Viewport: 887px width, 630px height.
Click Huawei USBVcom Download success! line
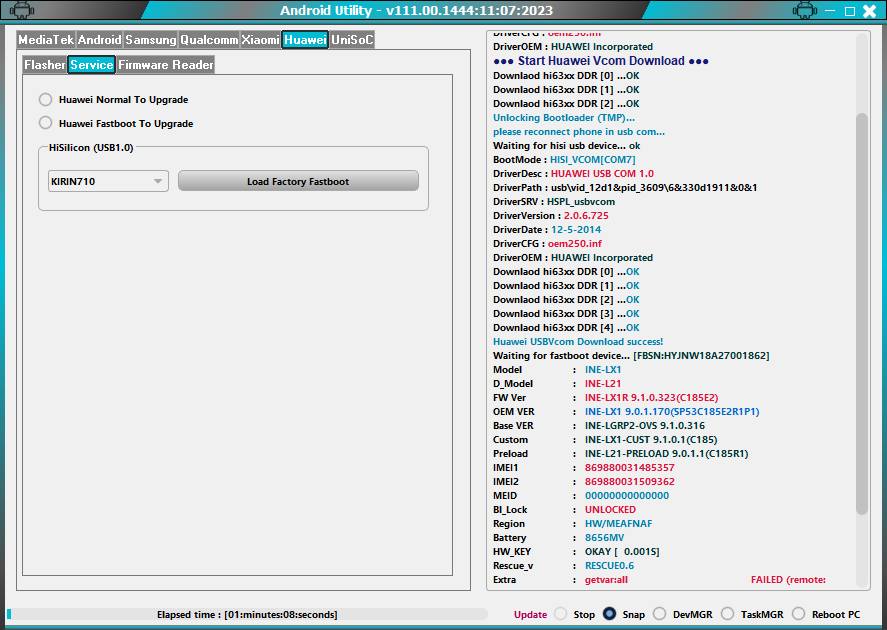tap(578, 342)
